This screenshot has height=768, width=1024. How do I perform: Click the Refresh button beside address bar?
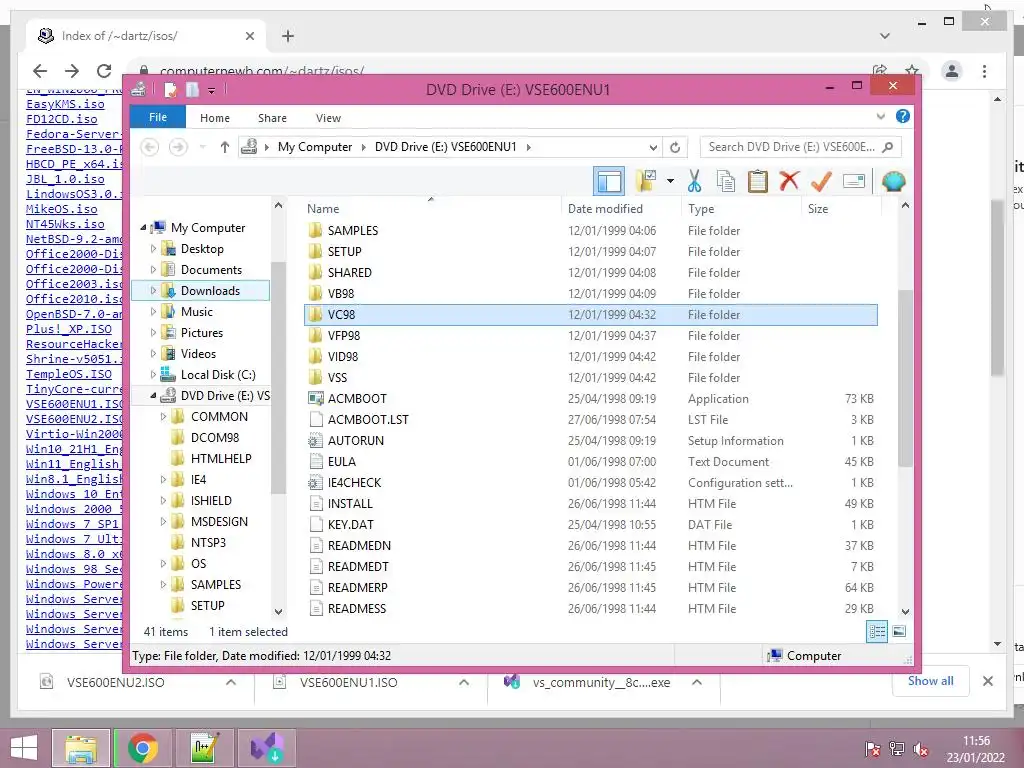click(675, 147)
